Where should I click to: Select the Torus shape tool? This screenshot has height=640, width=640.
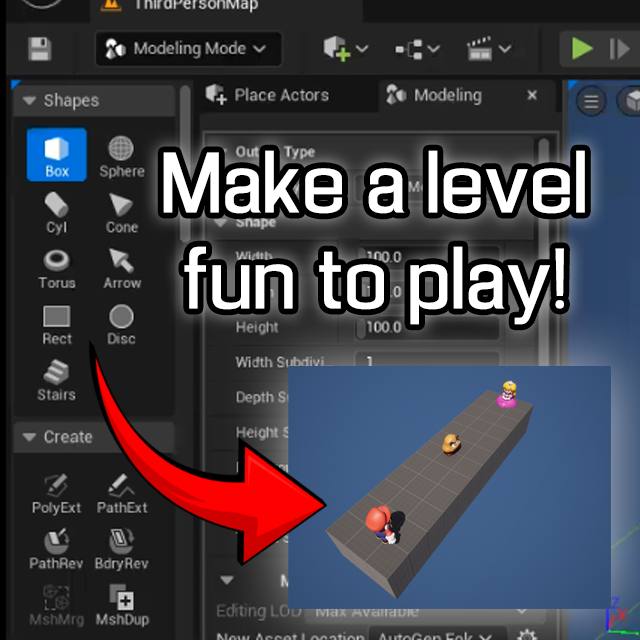click(x=57, y=267)
